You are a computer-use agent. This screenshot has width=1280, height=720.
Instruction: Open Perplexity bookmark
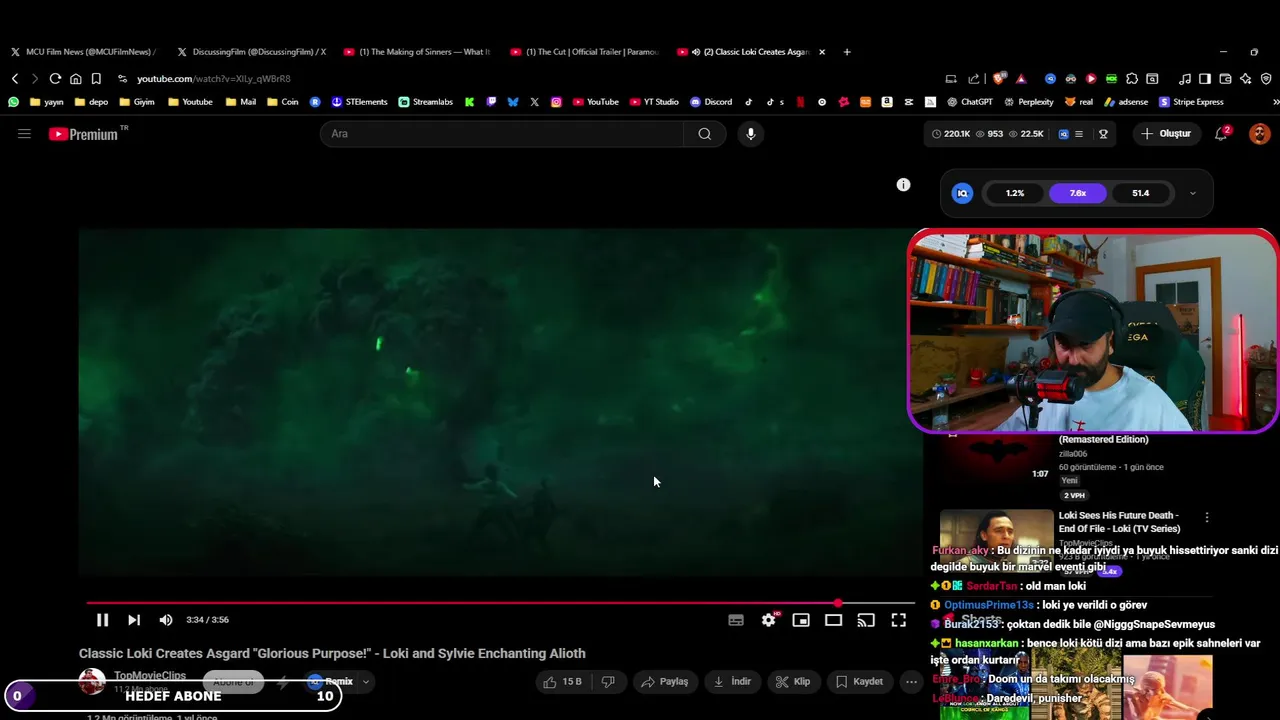click(1027, 102)
